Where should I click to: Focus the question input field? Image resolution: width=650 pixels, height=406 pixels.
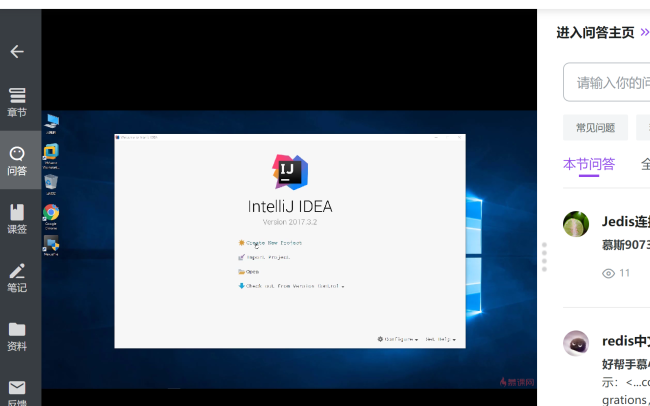coord(606,82)
